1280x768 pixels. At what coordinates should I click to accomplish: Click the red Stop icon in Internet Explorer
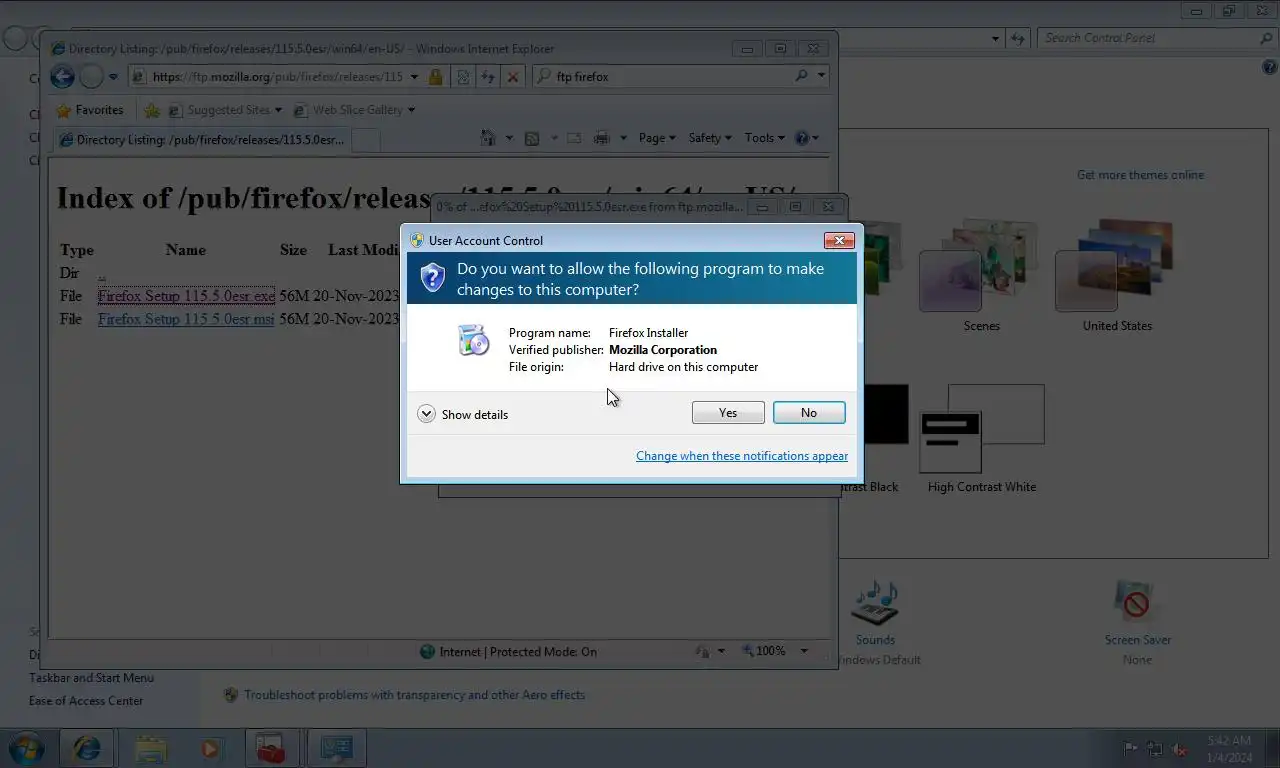coord(513,76)
